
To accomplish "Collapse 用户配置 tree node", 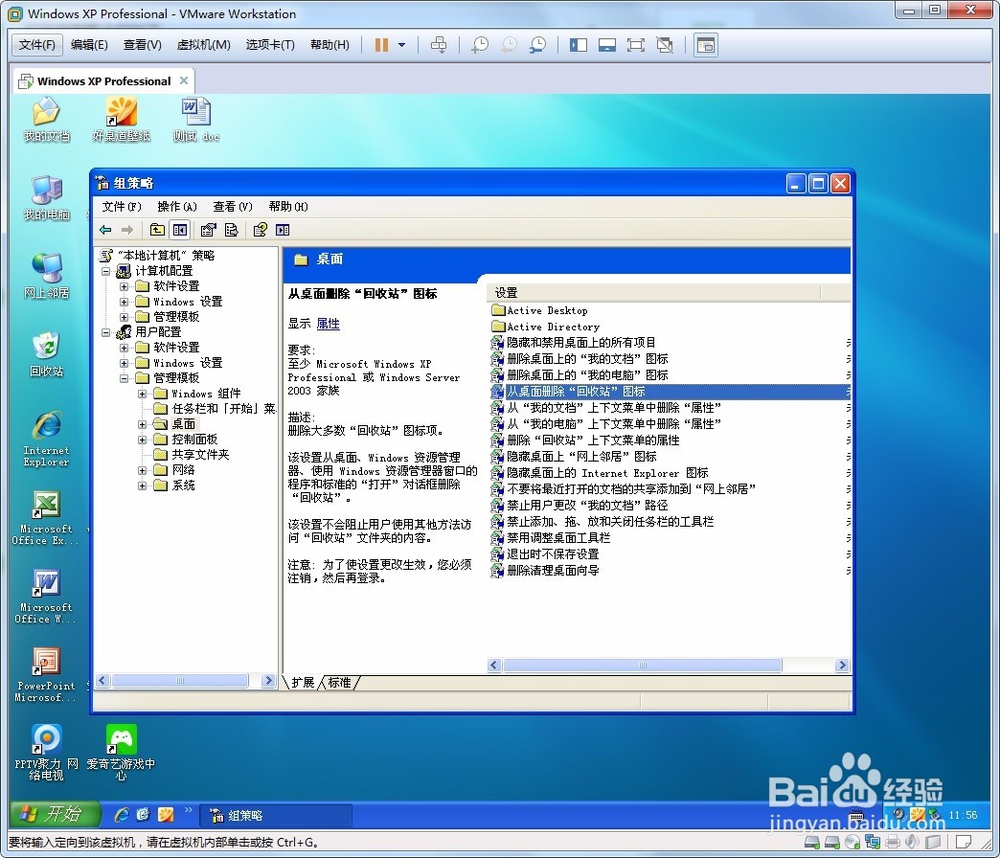I will coord(107,332).
